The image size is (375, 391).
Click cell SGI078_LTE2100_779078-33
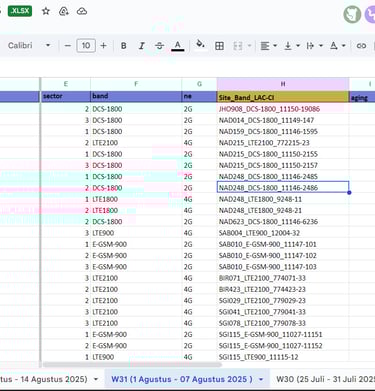click(x=283, y=323)
